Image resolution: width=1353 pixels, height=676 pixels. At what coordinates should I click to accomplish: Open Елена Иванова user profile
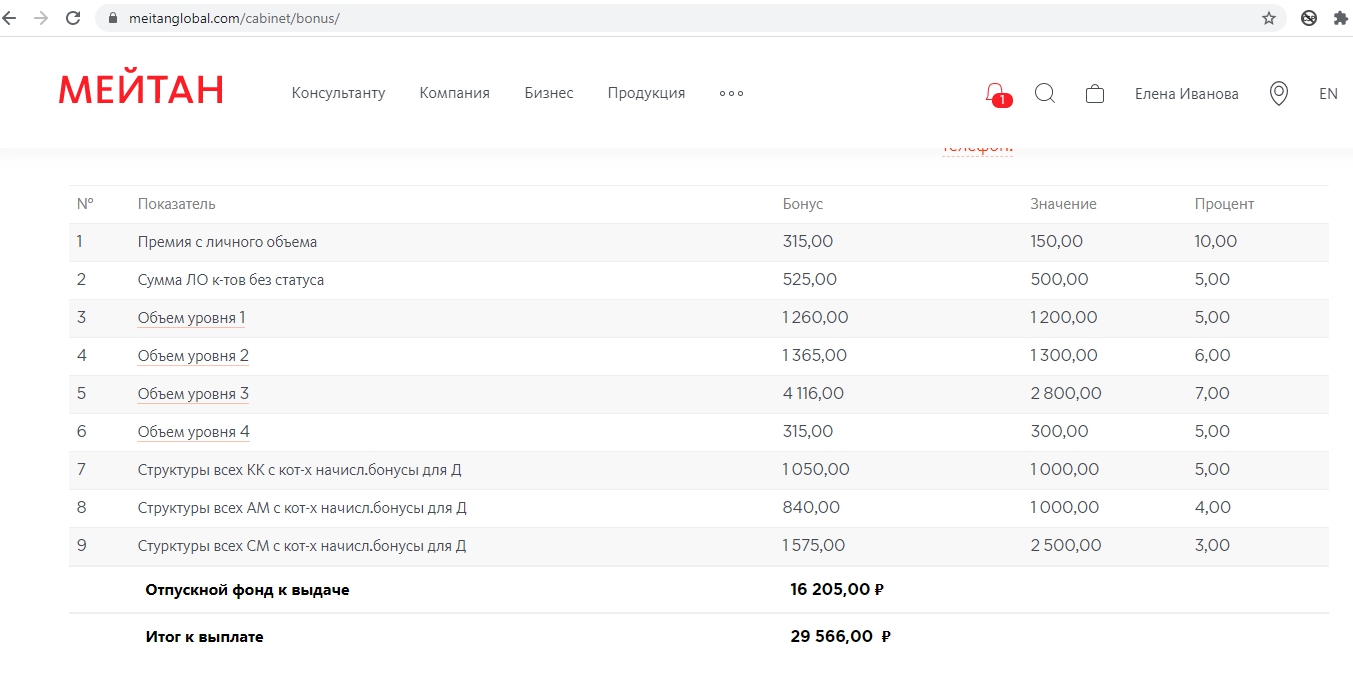tap(1186, 94)
